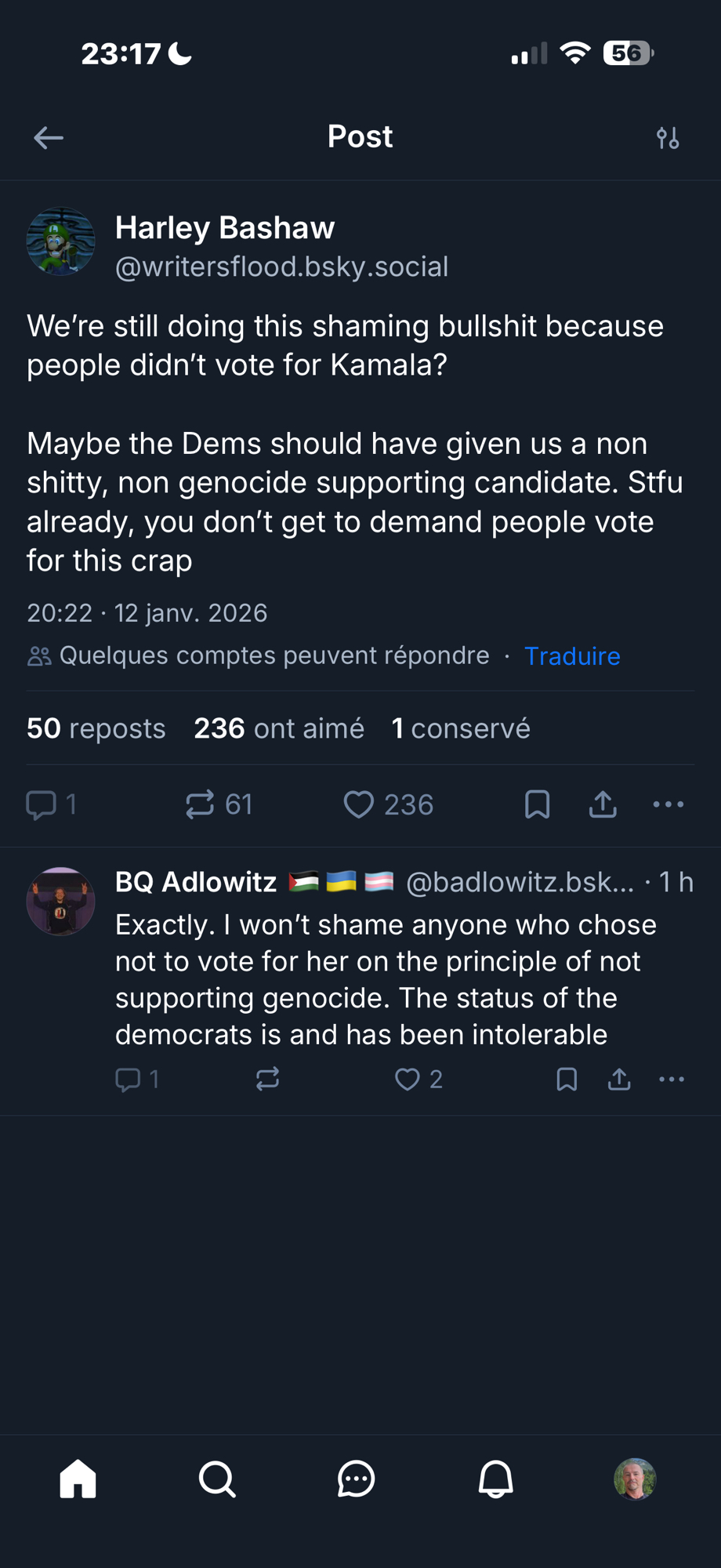
Task: Click the Traduire link
Action: tap(572, 656)
